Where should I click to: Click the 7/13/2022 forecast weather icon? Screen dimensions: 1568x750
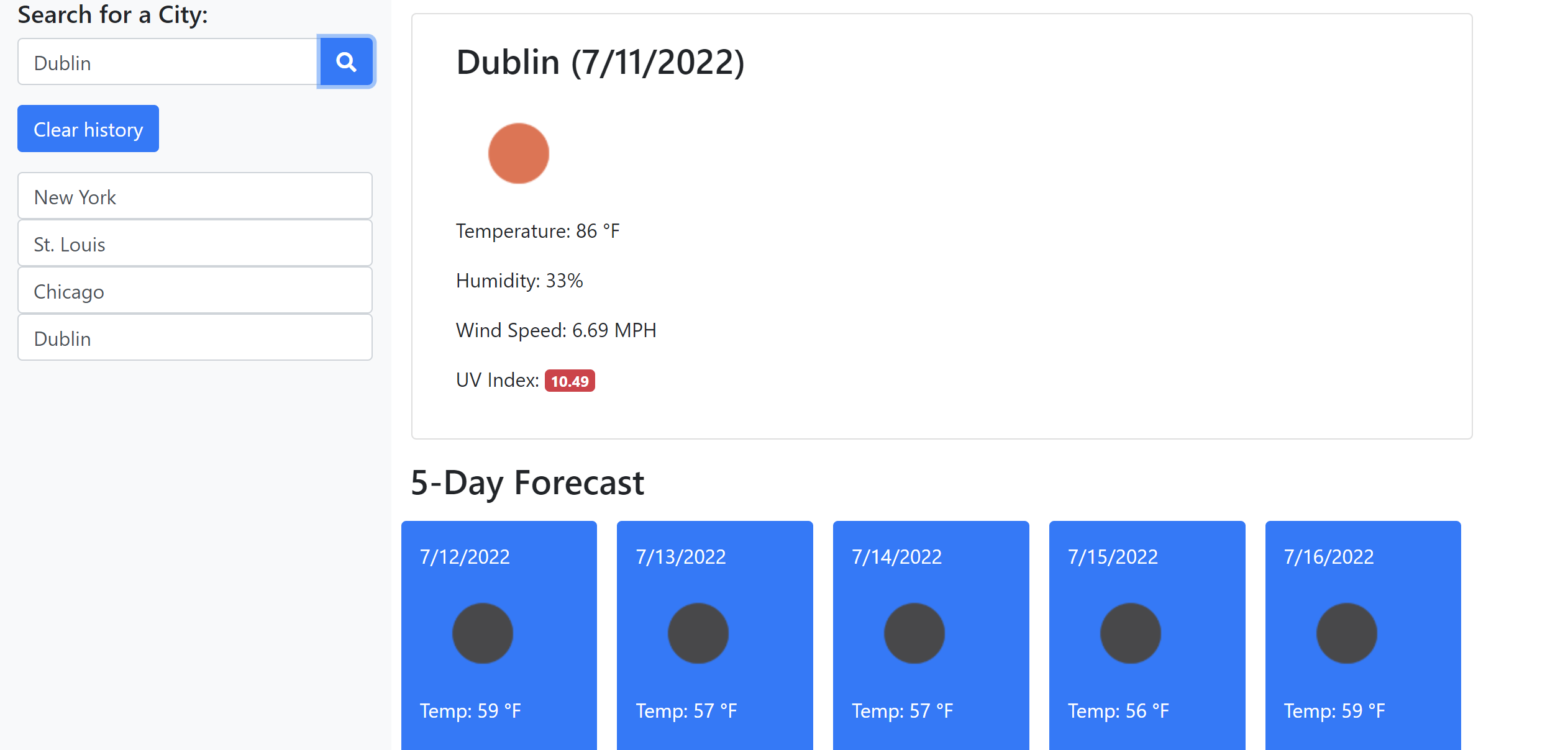(698, 633)
